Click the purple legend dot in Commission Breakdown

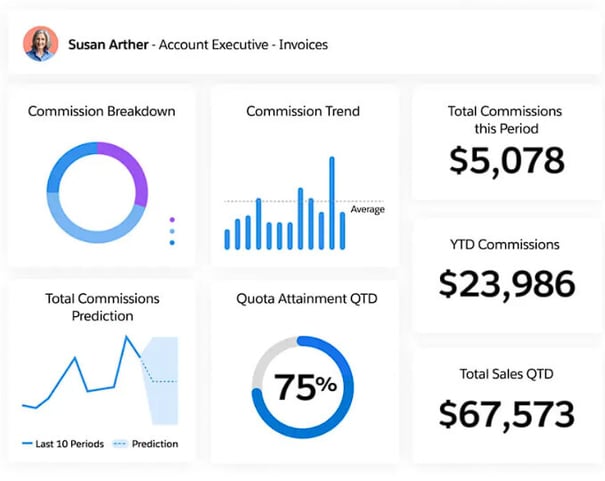tap(172, 219)
